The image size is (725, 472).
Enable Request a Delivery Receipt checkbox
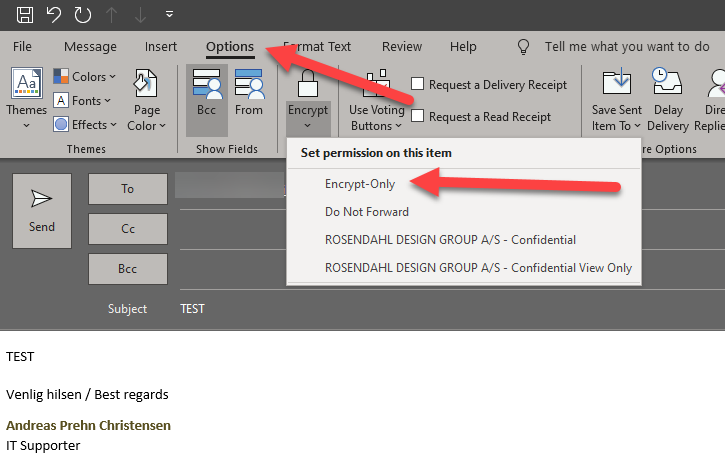coord(418,85)
